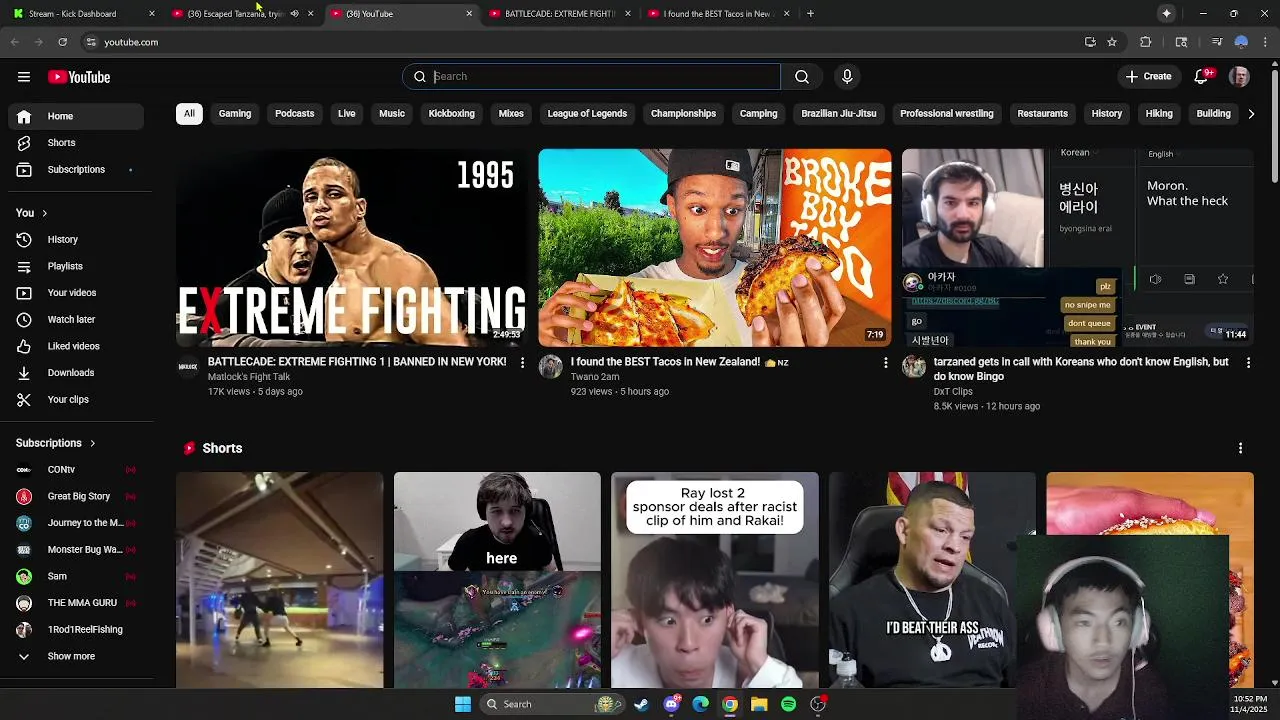Screen dimensions: 1280x720
Task: Select the Professional wrestling chip
Action: point(947,114)
